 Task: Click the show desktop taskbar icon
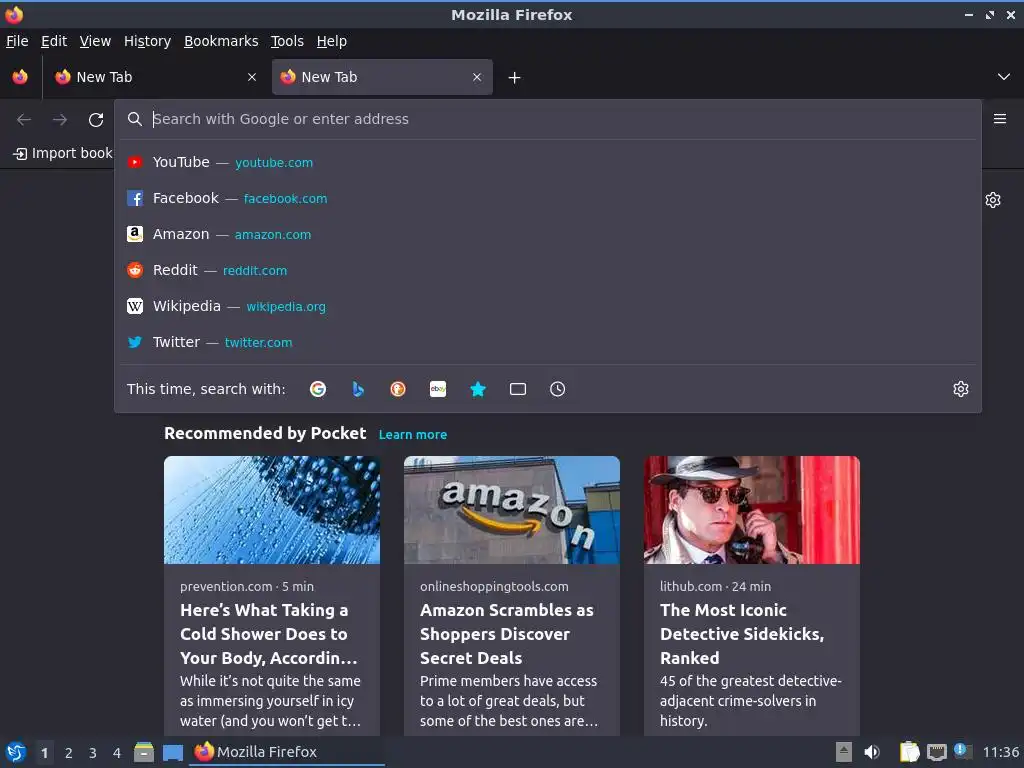(172, 753)
